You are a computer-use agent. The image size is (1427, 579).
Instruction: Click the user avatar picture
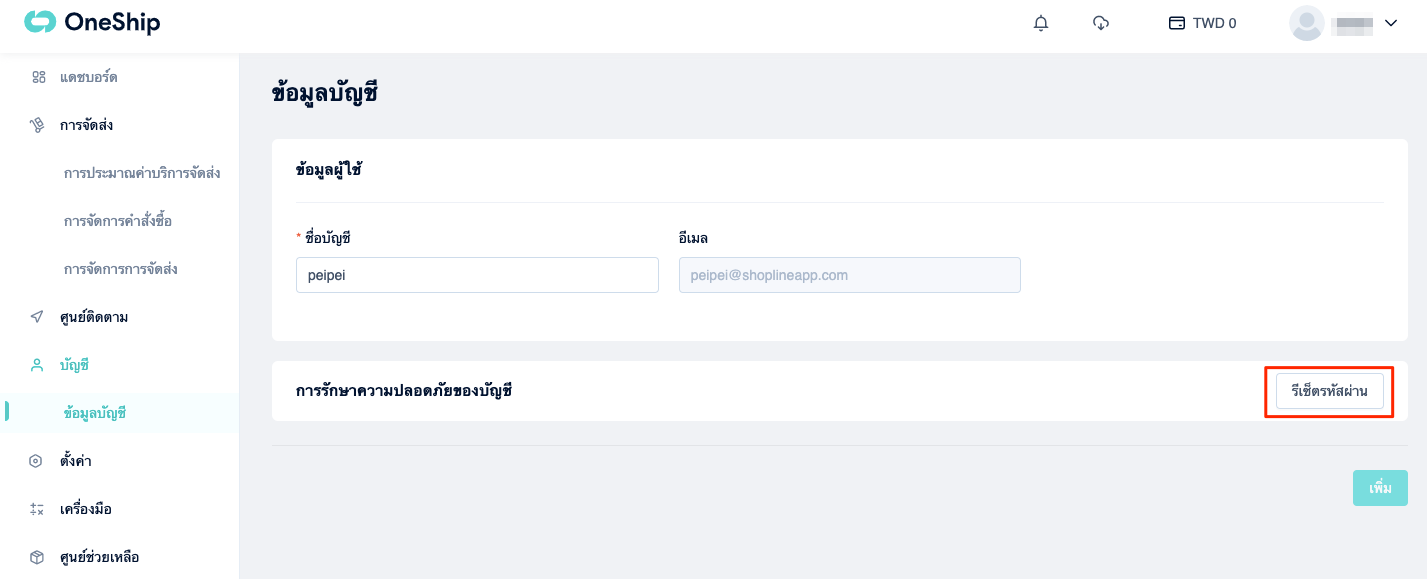[1307, 23]
